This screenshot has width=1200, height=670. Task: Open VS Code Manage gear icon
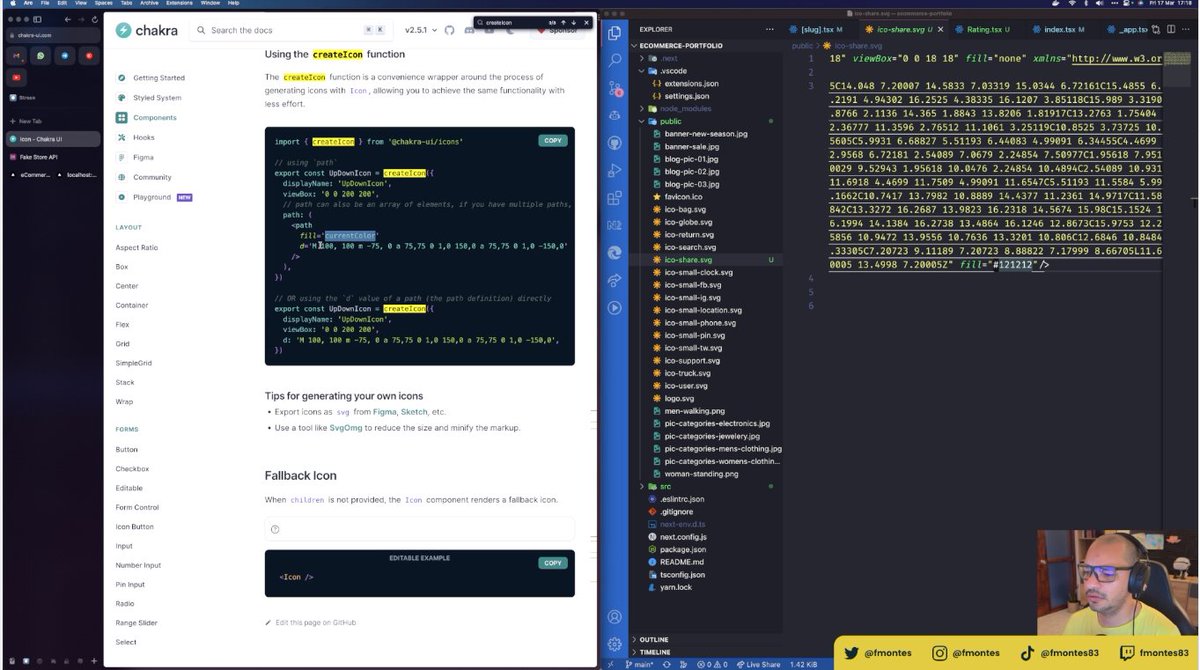[615, 643]
